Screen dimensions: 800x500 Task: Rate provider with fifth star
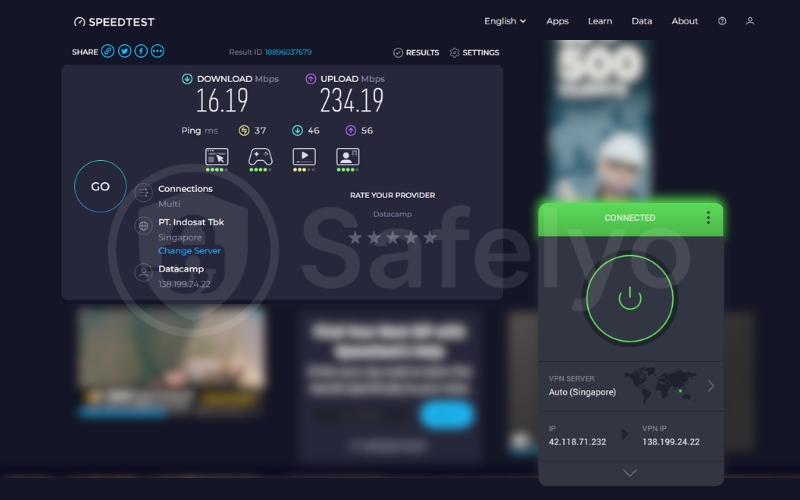pos(430,237)
